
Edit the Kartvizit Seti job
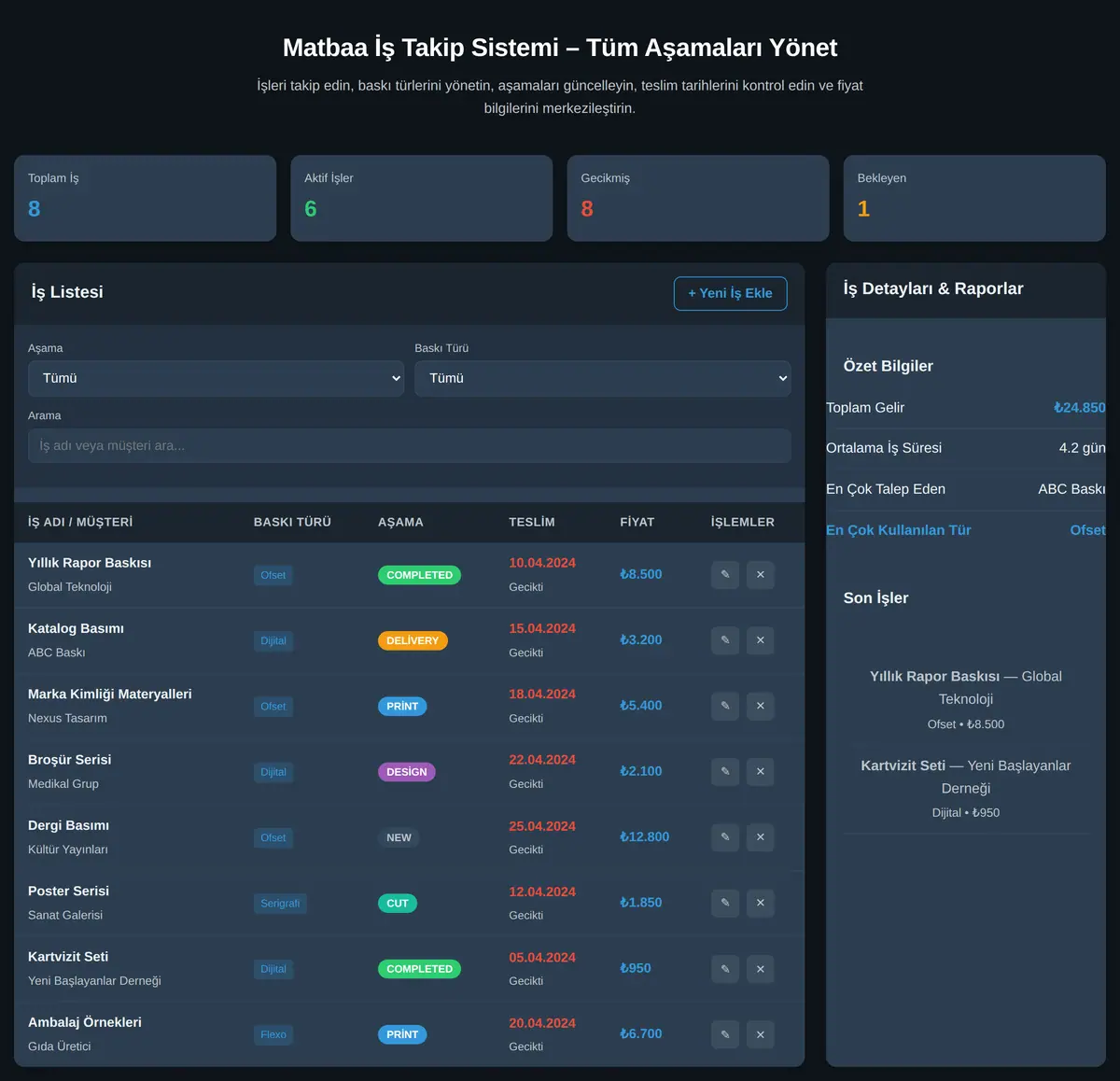[725, 969]
